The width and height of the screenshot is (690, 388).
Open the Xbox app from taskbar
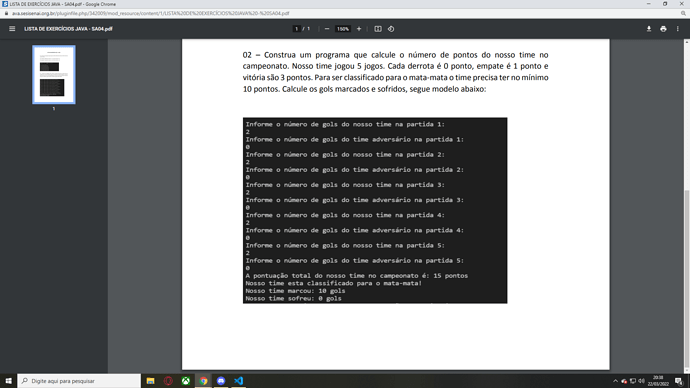click(x=186, y=381)
